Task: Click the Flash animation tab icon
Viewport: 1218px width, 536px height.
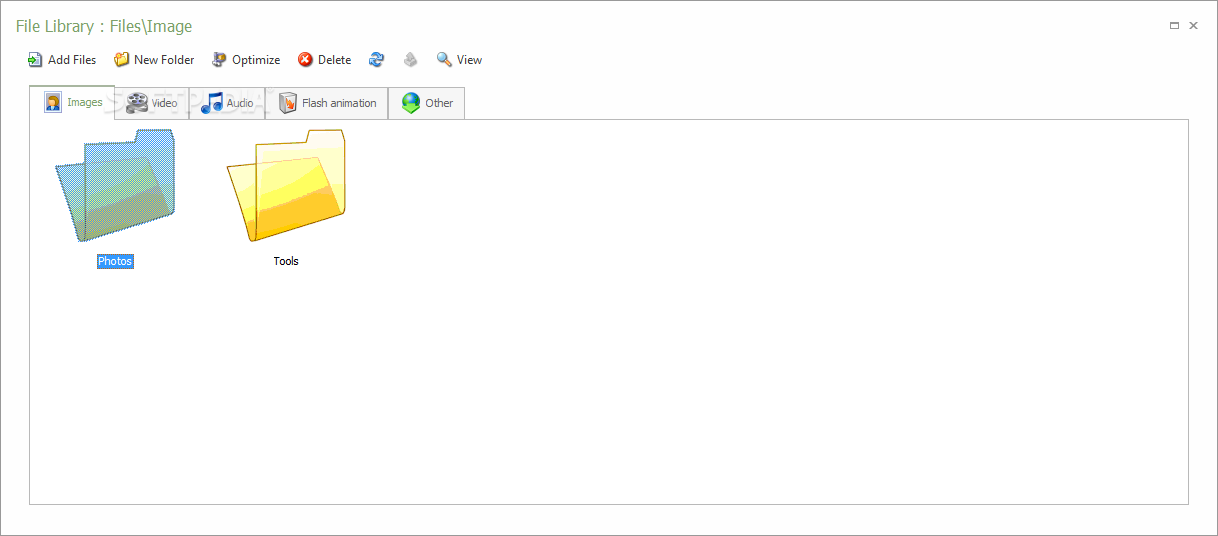Action: pyautogui.click(x=288, y=103)
